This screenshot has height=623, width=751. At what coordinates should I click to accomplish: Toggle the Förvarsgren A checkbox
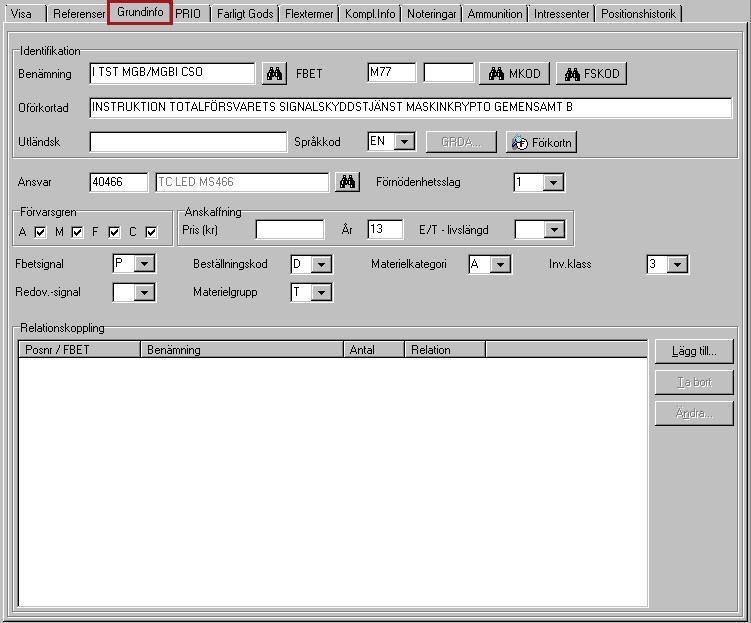(x=40, y=232)
